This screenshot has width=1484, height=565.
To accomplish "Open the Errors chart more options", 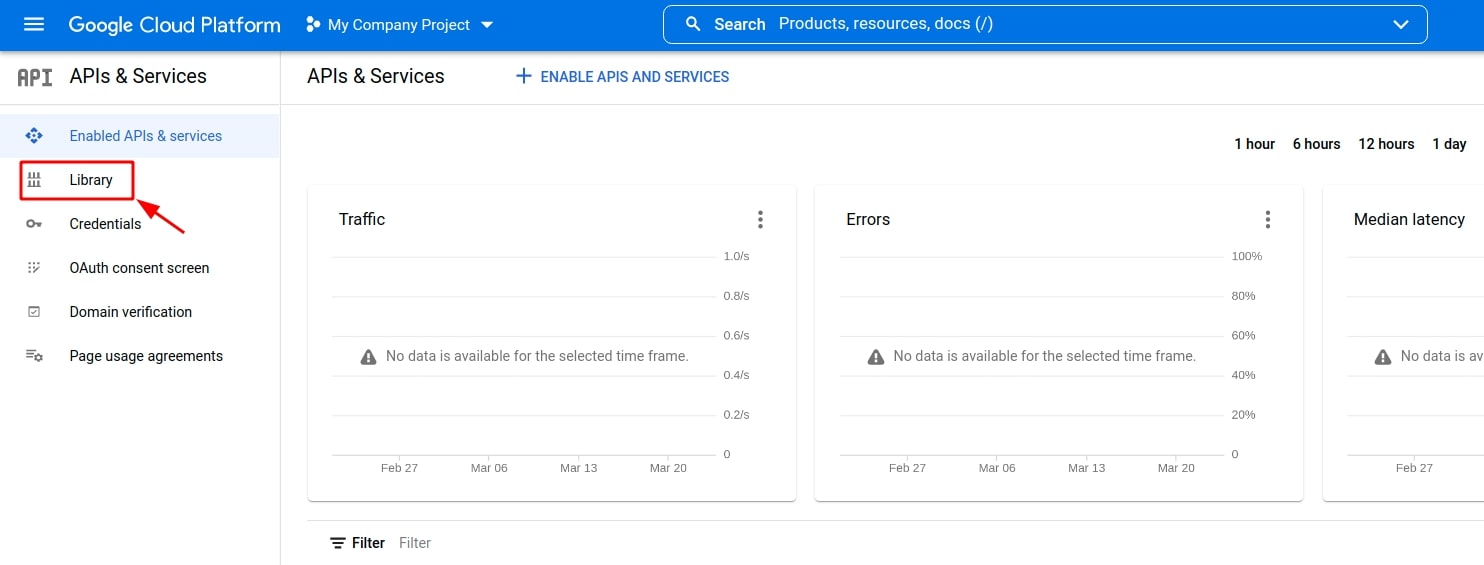I will point(1267,219).
